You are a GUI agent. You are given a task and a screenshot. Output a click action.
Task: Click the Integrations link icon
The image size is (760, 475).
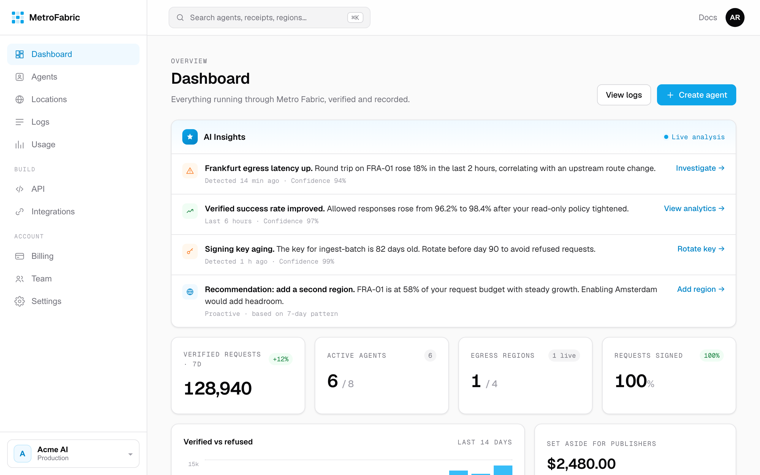tap(19, 211)
